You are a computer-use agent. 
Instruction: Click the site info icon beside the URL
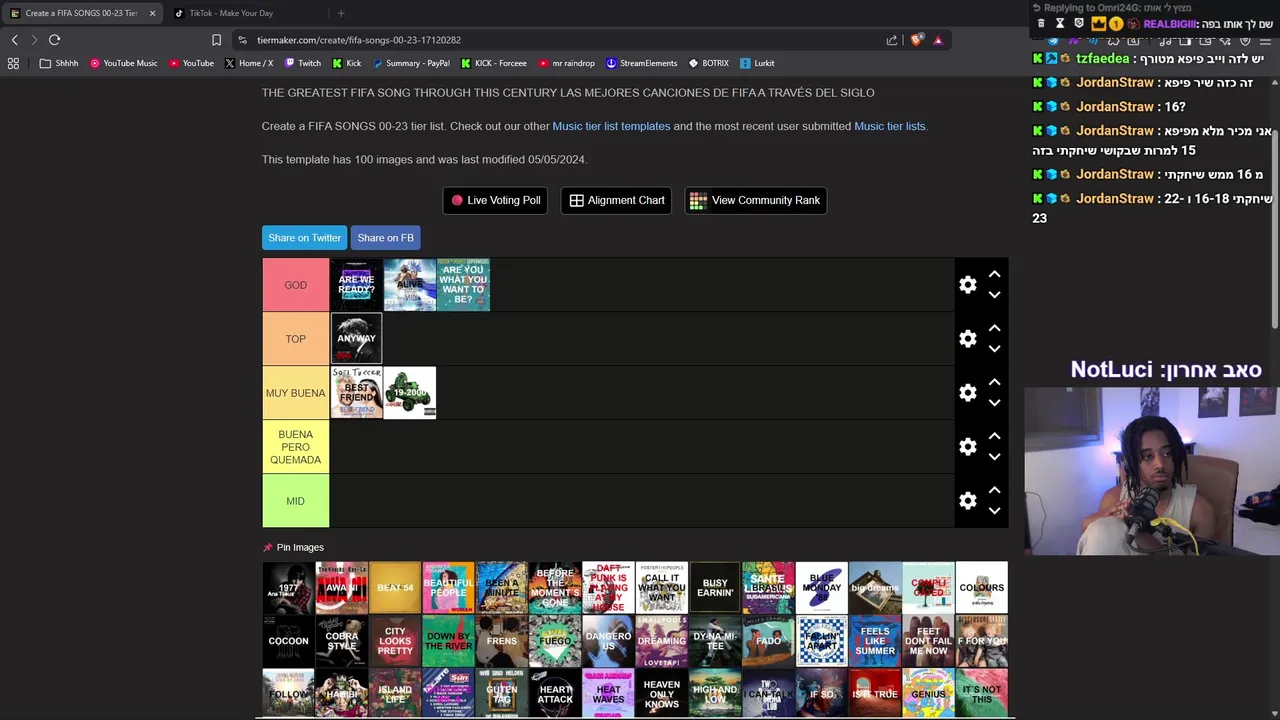(x=243, y=40)
